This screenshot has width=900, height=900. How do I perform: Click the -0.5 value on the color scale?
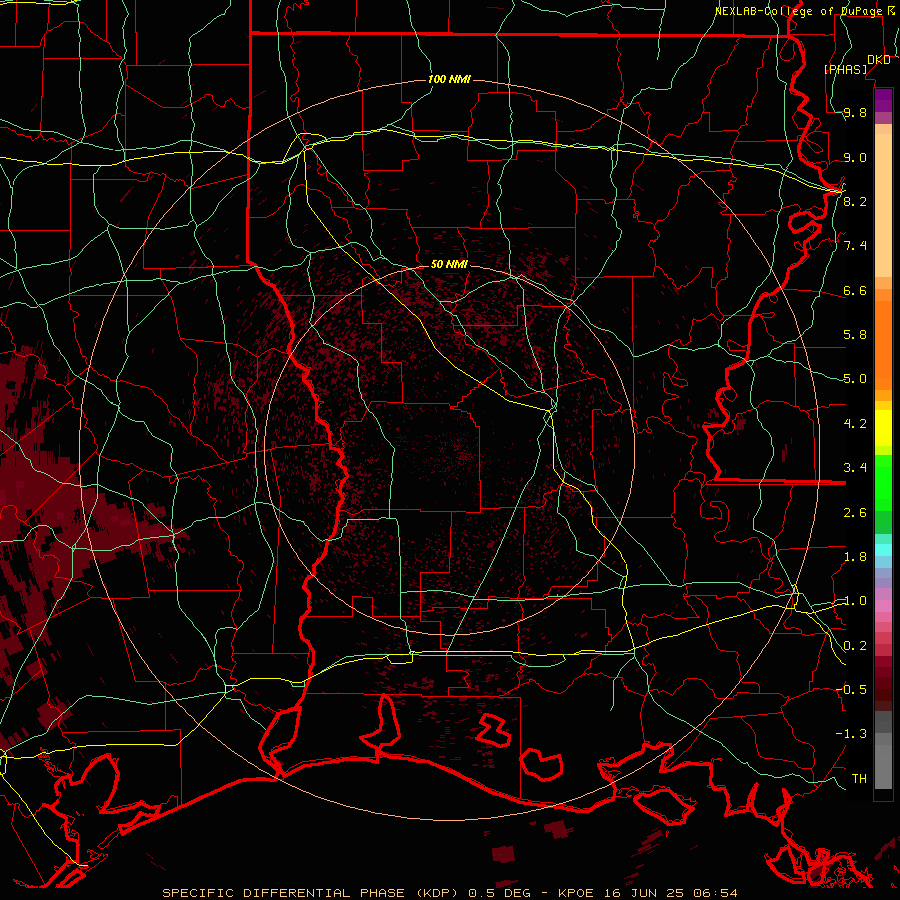click(851, 689)
